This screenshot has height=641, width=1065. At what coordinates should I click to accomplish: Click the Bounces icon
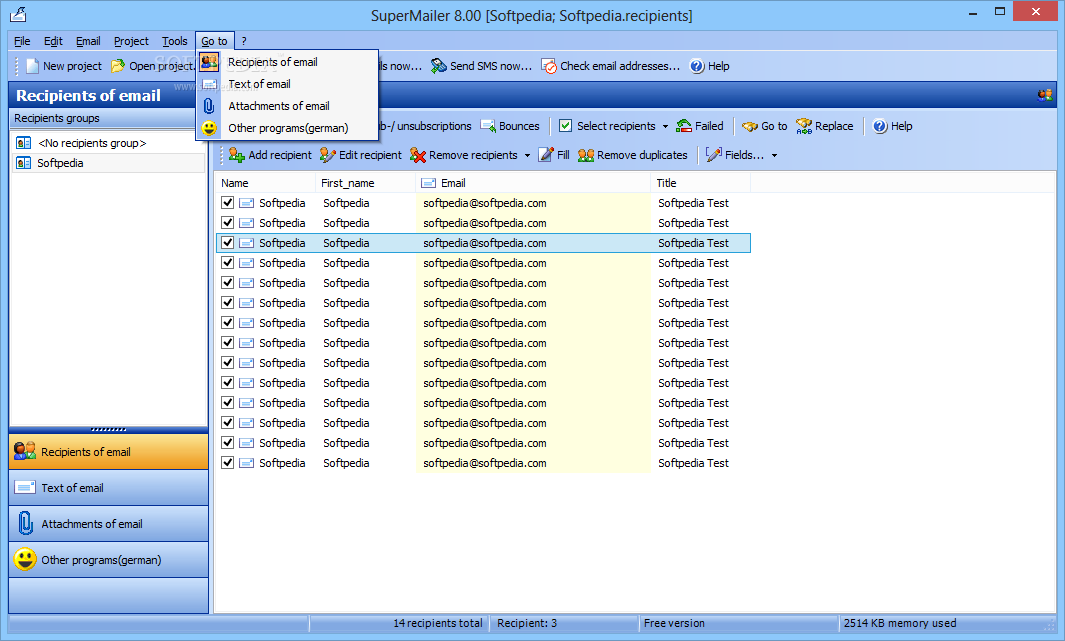point(488,126)
